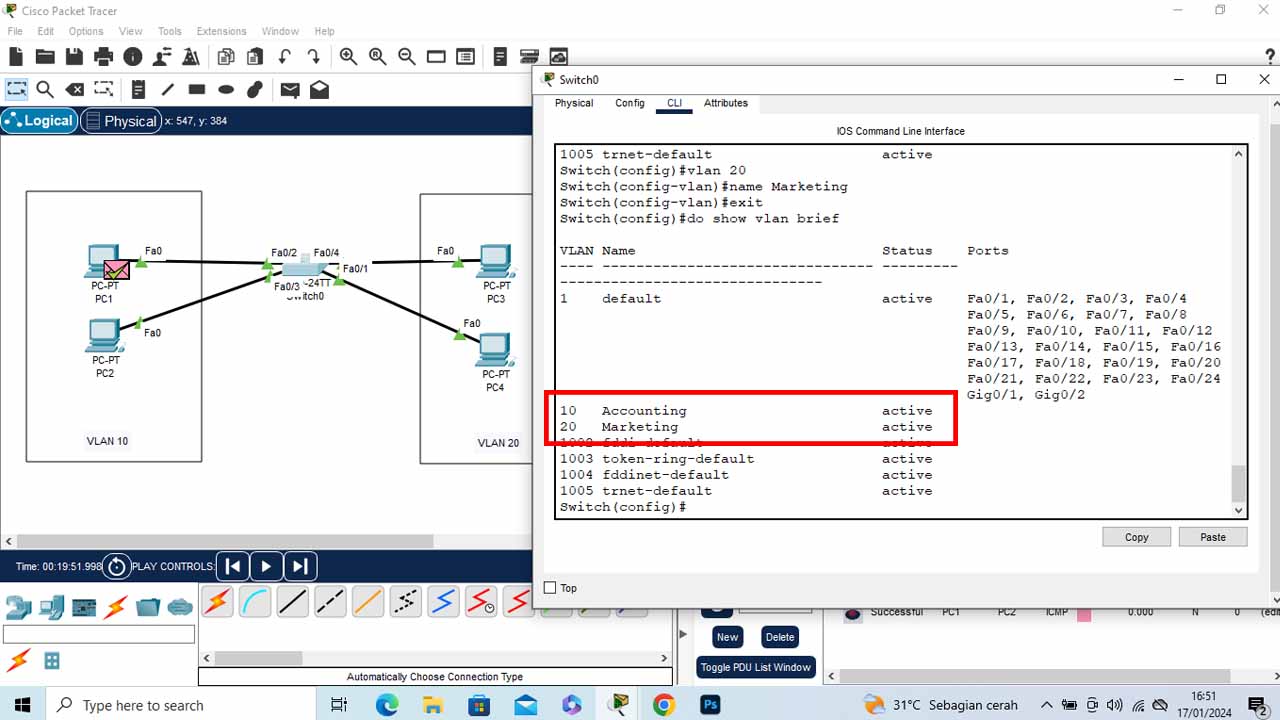This screenshot has width=1280, height=720.
Task: Enable the Top checkbox
Action: click(x=549, y=588)
